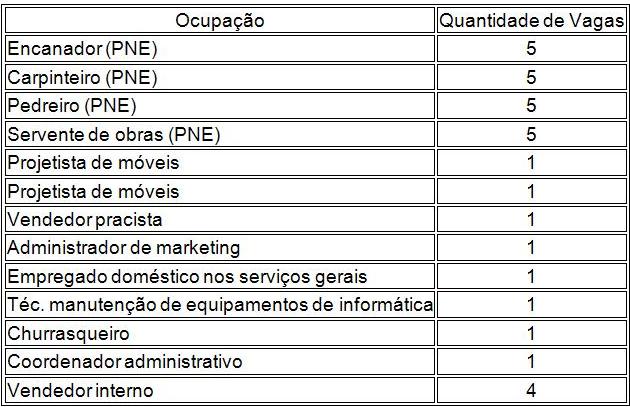
Task: Click the vacancy count for Vendedor interno
Action: (531, 389)
